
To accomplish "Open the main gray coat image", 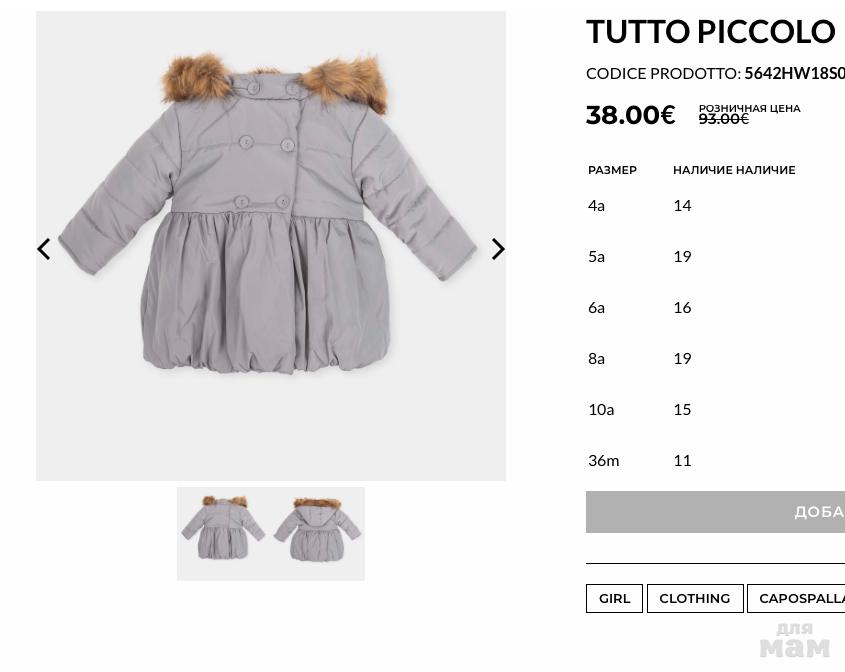I will tap(271, 246).
